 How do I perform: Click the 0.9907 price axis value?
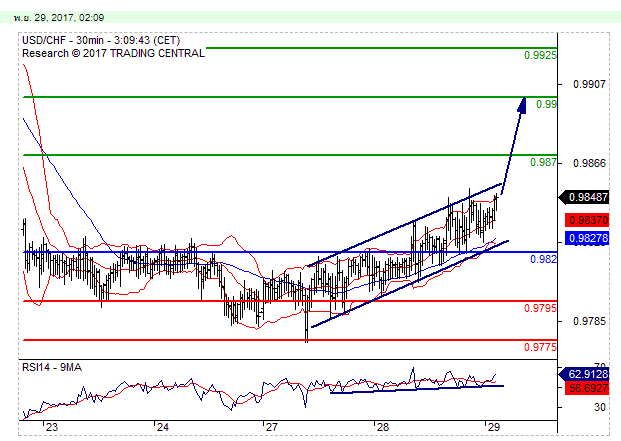[589, 84]
